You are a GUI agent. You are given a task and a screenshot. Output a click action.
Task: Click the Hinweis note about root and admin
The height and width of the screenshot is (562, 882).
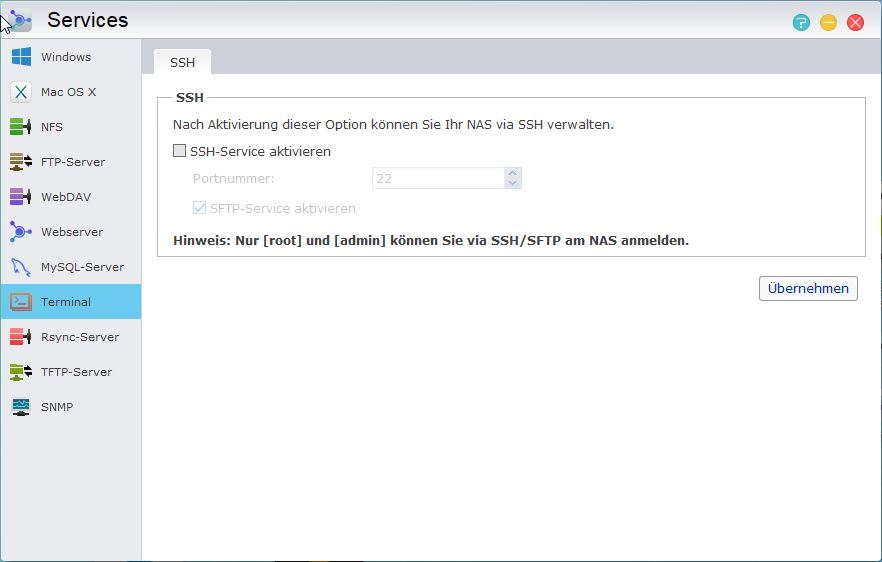click(431, 240)
